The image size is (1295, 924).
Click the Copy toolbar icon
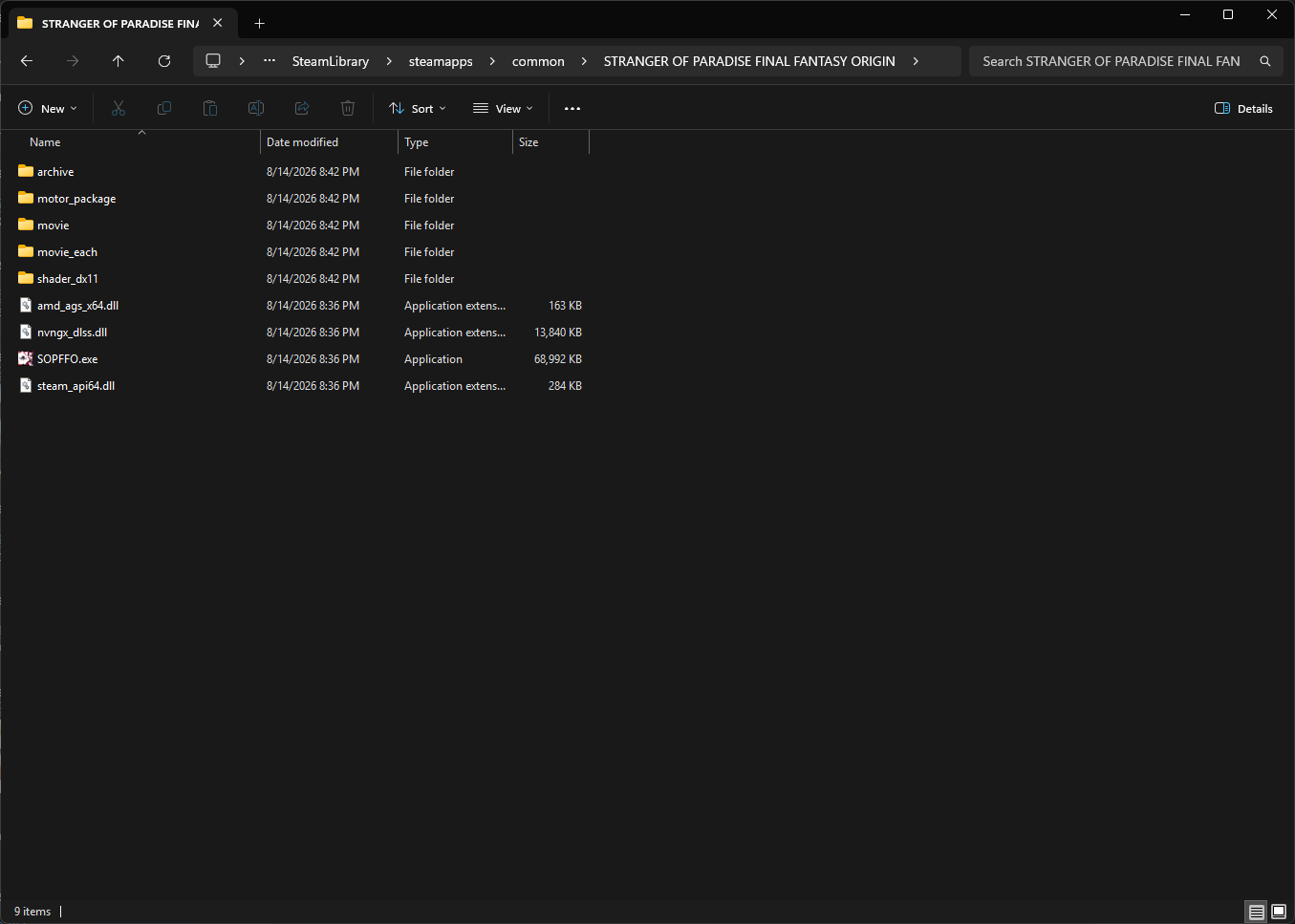click(x=164, y=109)
